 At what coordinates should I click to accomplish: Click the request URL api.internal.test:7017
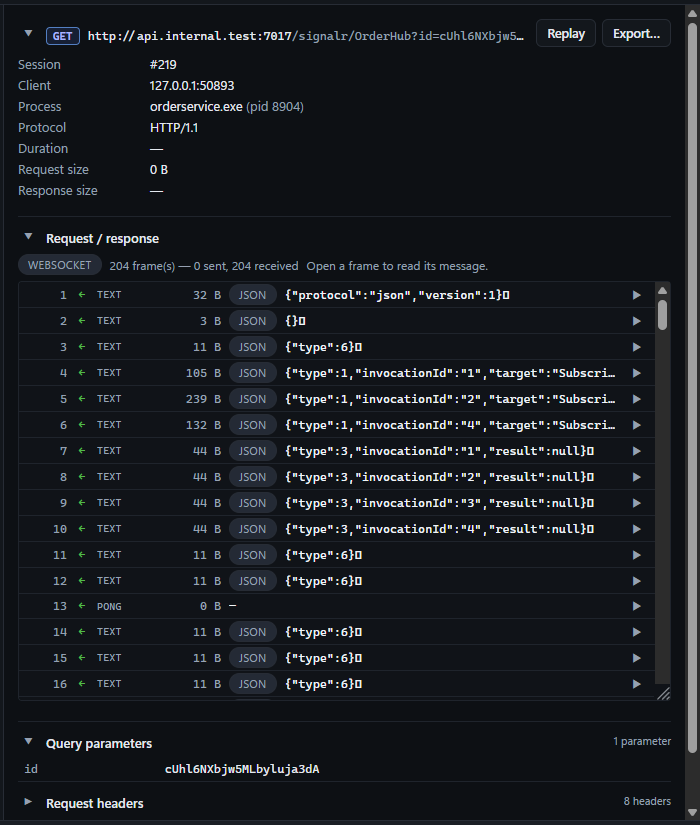click(305, 36)
